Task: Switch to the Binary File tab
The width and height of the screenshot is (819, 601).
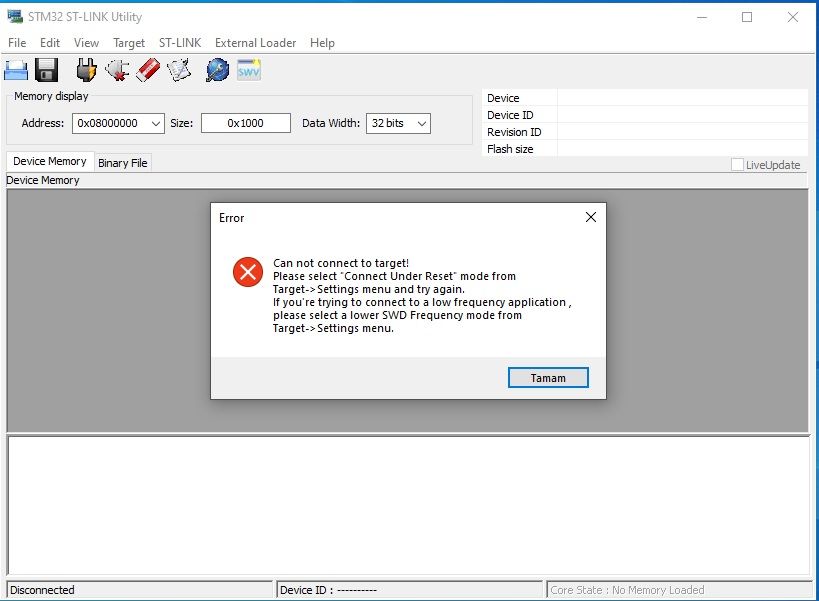Action: click(123, 163)
